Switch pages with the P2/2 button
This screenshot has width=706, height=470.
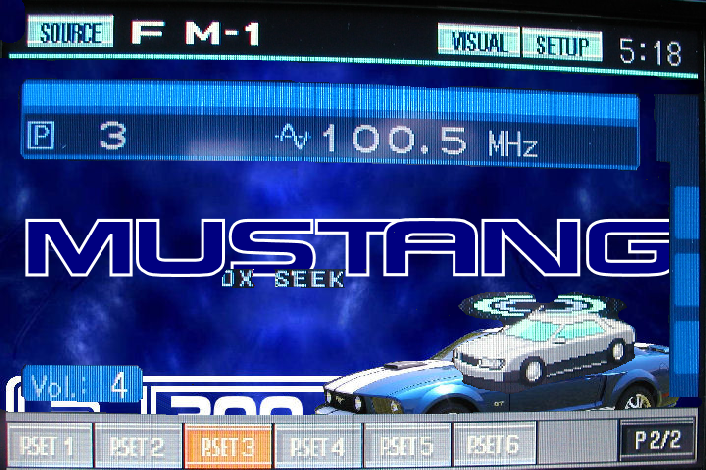click(655, 440)
